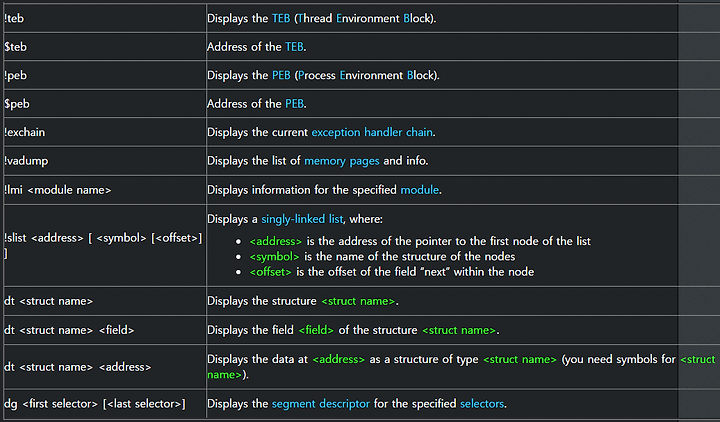This screenshot has width=720, height=422.
Task: Follow the segment descriptor link
Action: (321, 404)
